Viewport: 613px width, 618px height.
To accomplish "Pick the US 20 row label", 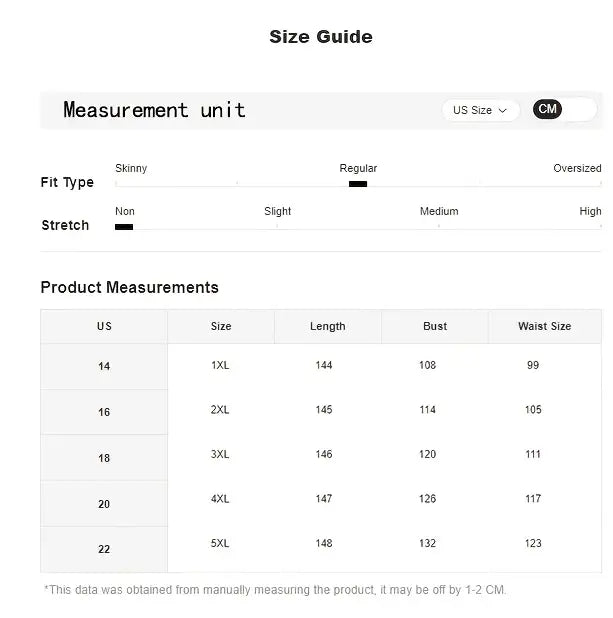I will coord(104,504).
